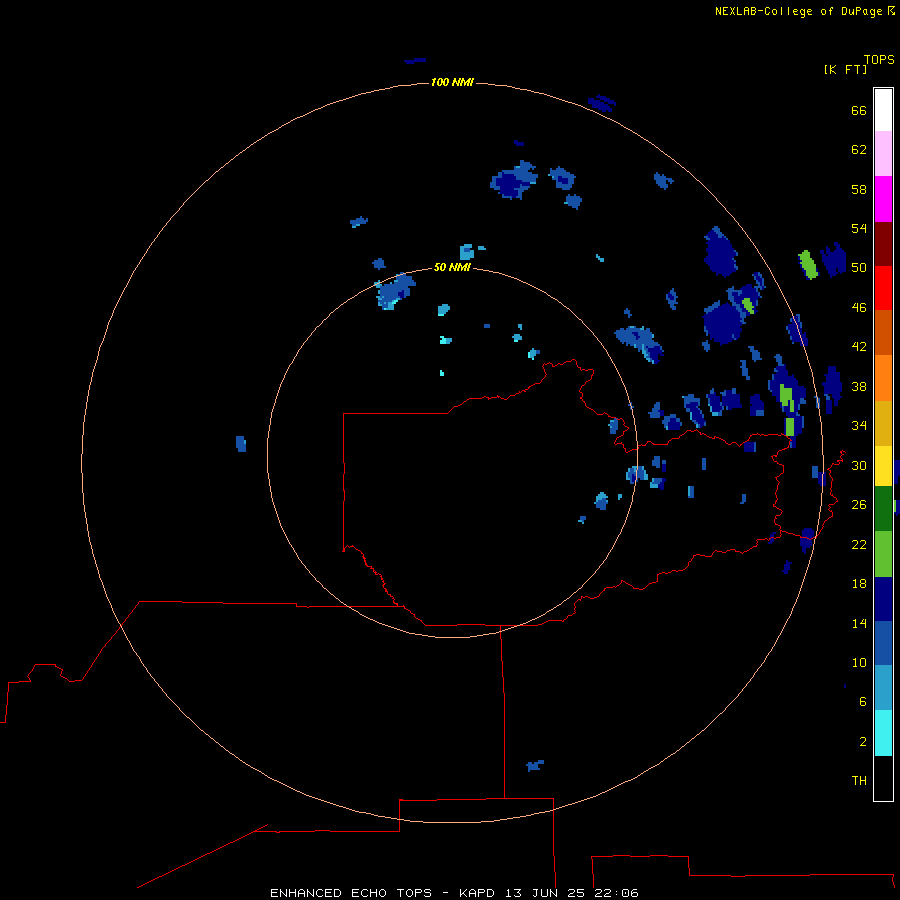Click the [K FT] units label
The image size is (900, 900).
point(845,69)
